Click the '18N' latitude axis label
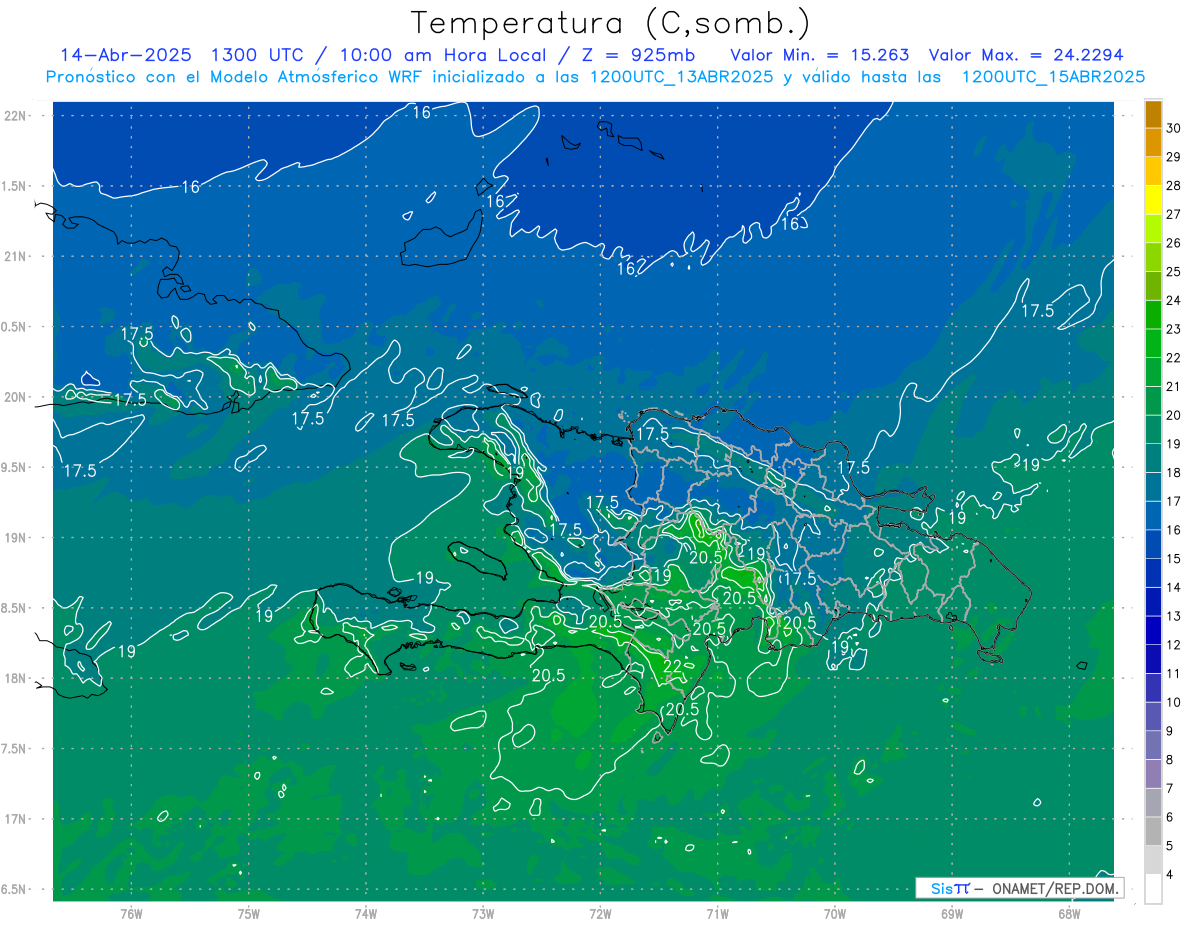 click(x=16, y=678)
